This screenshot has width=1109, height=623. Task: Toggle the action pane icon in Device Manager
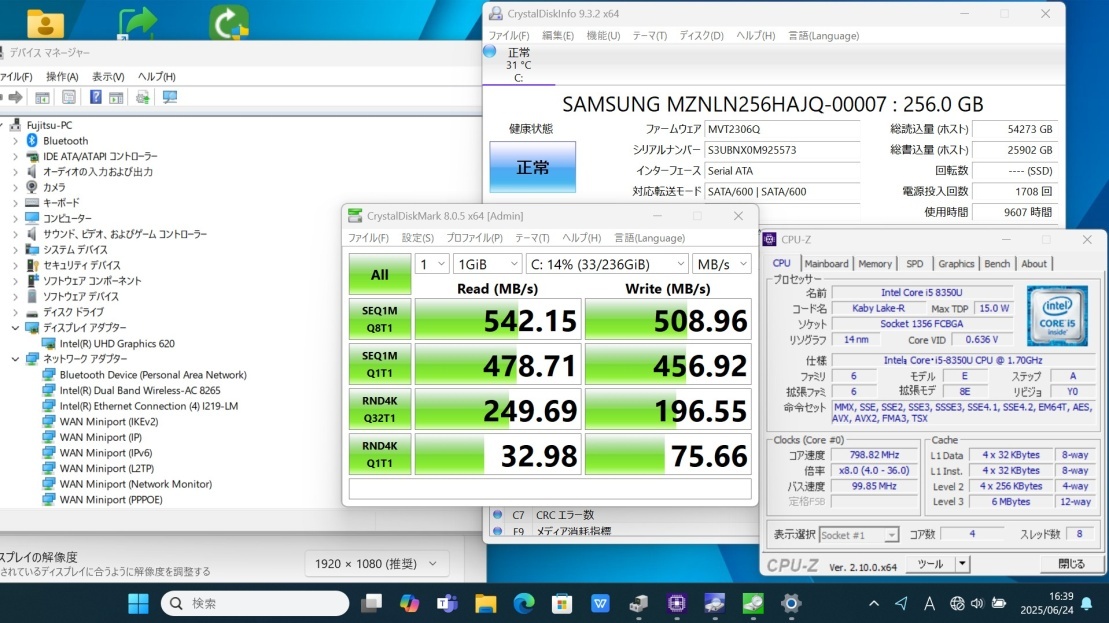pyautogui.click(x=116, y=97)
